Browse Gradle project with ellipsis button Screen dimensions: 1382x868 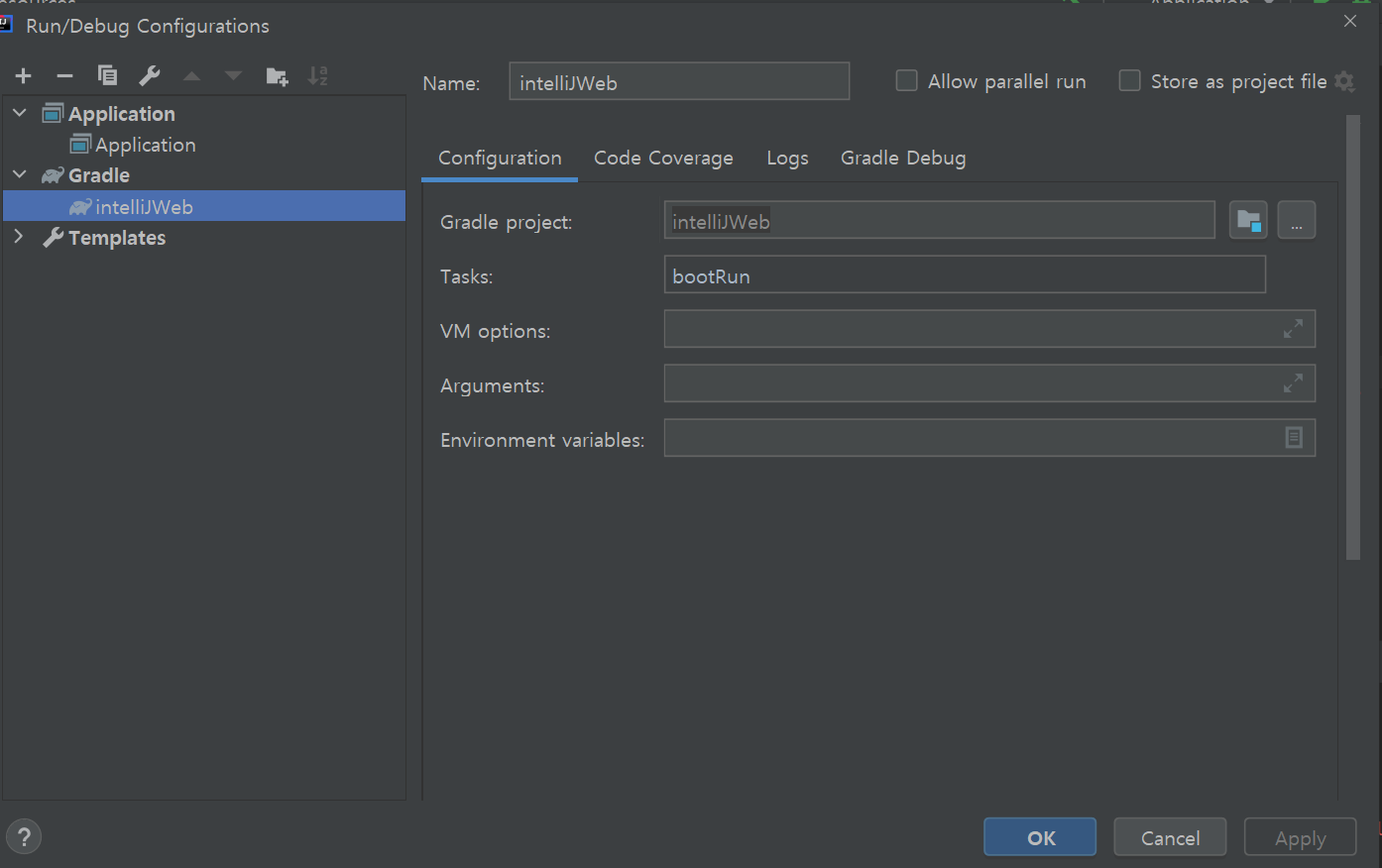click(1297, 220)
